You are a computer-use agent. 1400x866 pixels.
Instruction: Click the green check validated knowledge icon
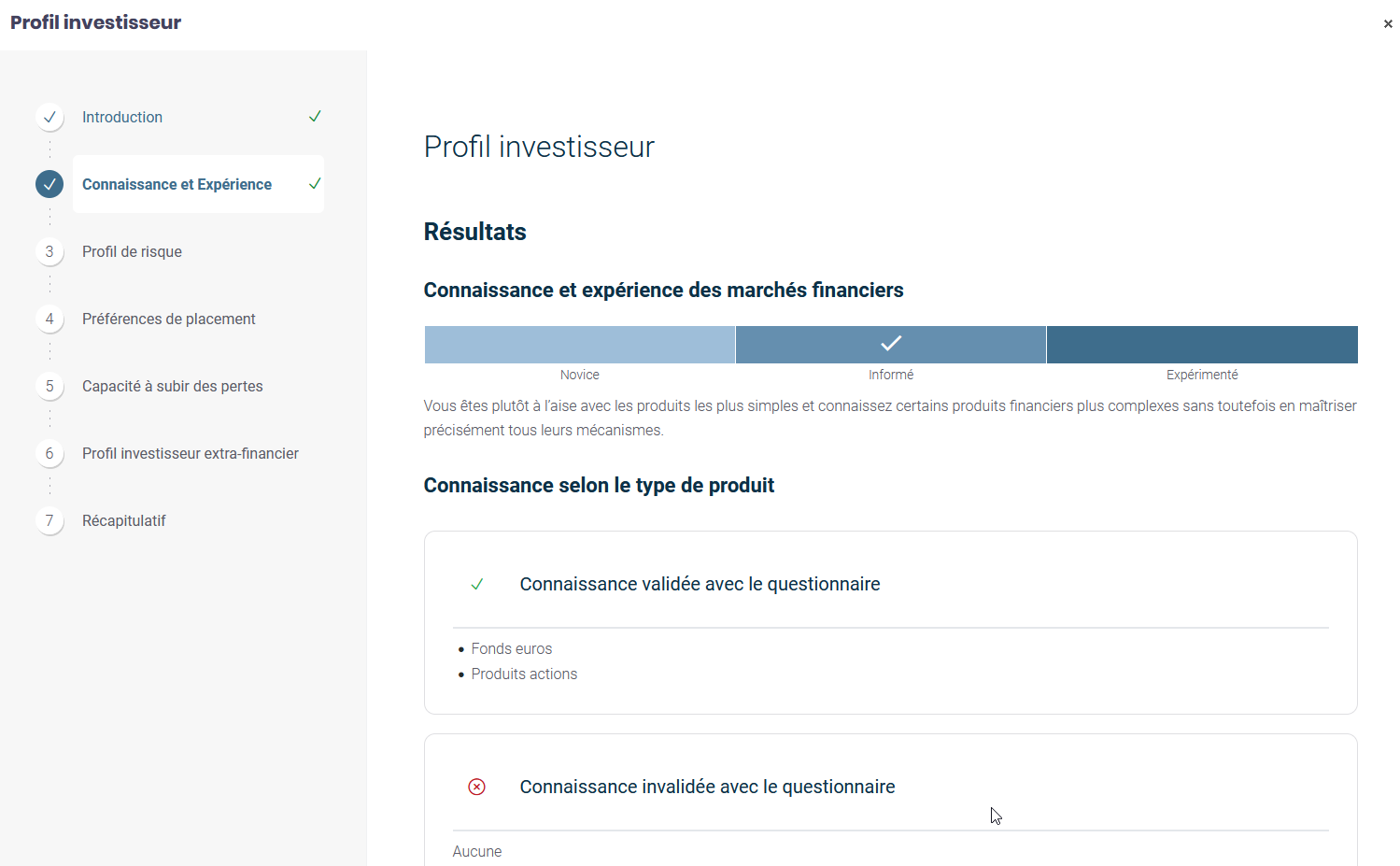(476, 585)
